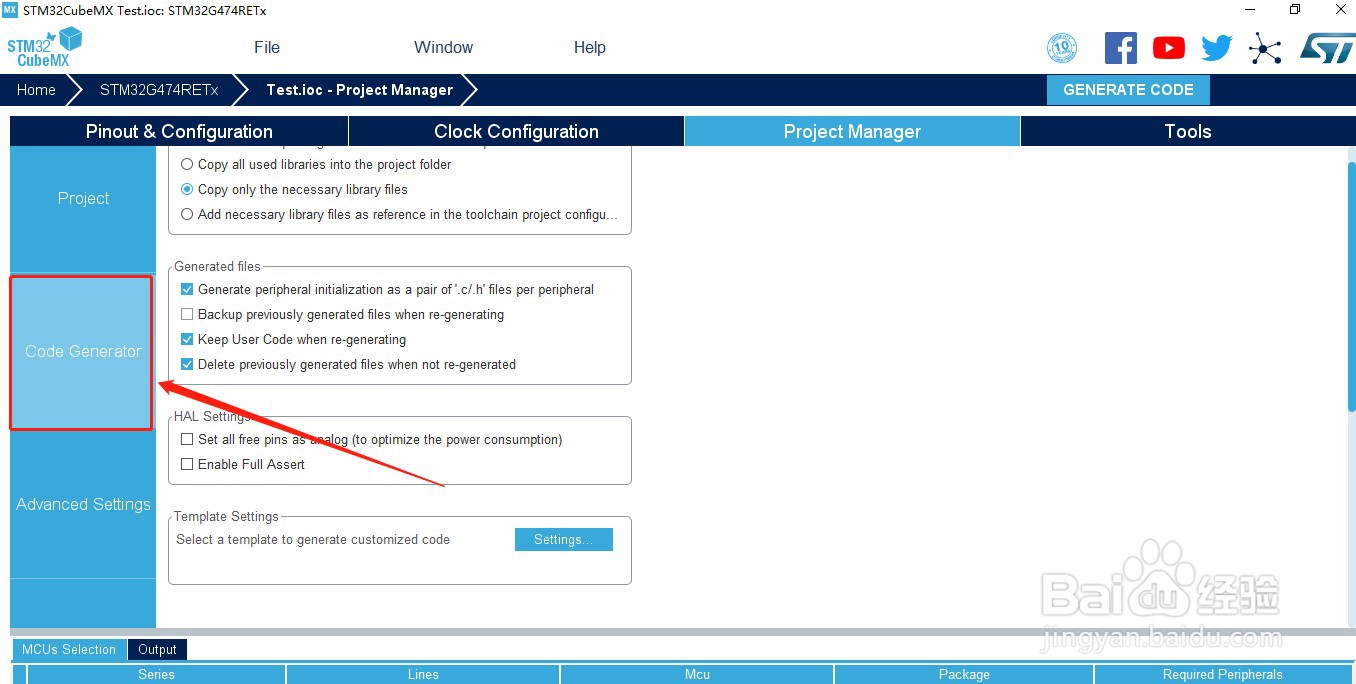Switch to Pinout & Configuration tab
This screenshot has height=684, width=1356.
coord(179,131)
